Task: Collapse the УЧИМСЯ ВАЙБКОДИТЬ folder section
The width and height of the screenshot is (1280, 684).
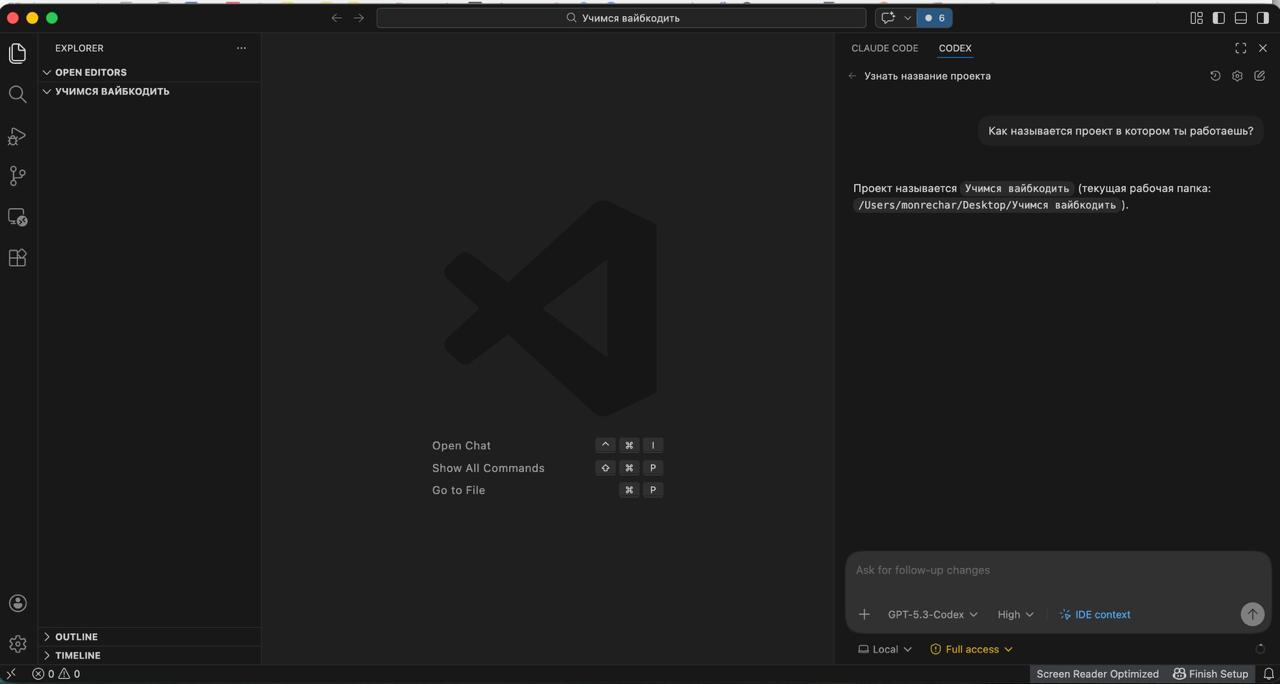Action: pos(150,91)
